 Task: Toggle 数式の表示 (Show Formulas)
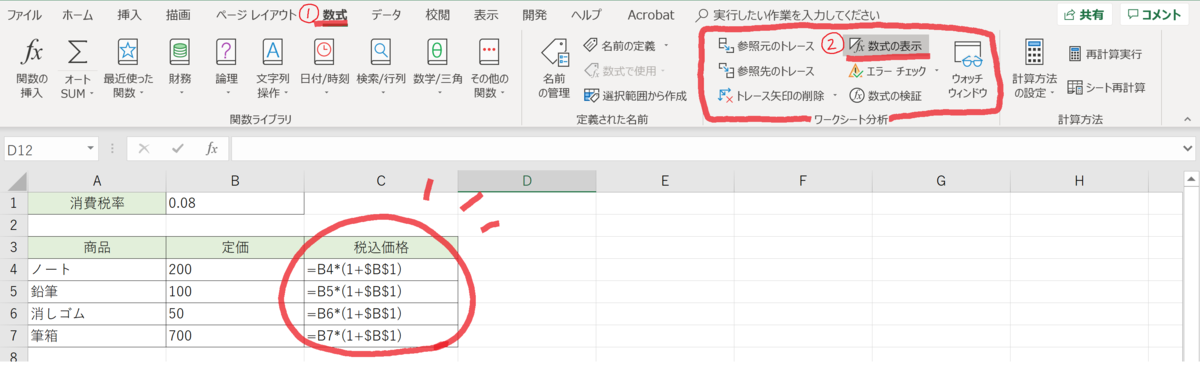point(885,45)
